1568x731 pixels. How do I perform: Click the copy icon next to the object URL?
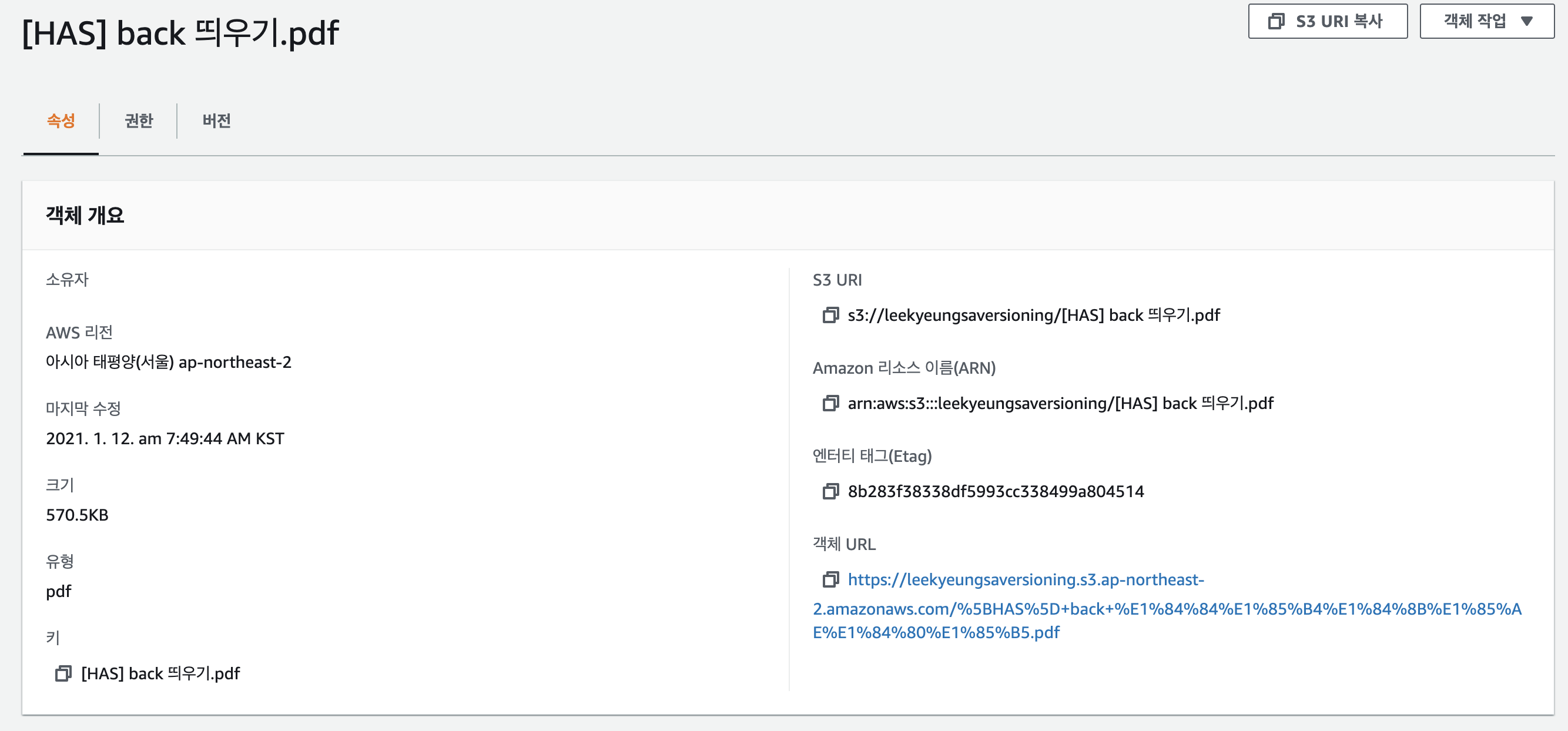(830, 579)
